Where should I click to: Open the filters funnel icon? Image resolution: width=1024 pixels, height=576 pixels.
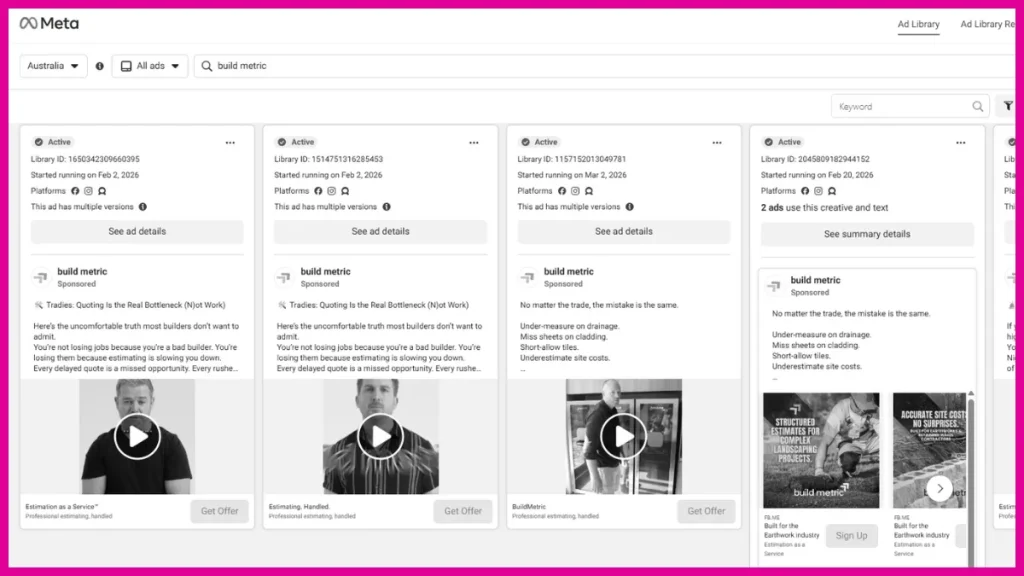coord(1008,106)
